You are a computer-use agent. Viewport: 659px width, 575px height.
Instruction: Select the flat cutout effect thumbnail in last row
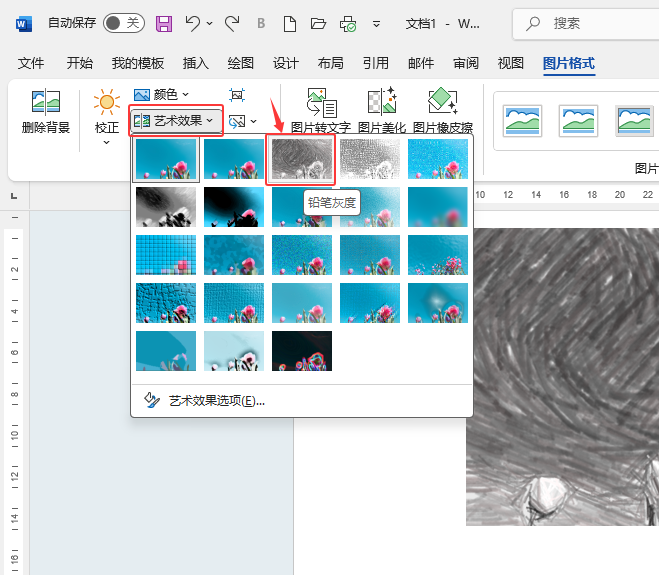click(x=166, y=351)
